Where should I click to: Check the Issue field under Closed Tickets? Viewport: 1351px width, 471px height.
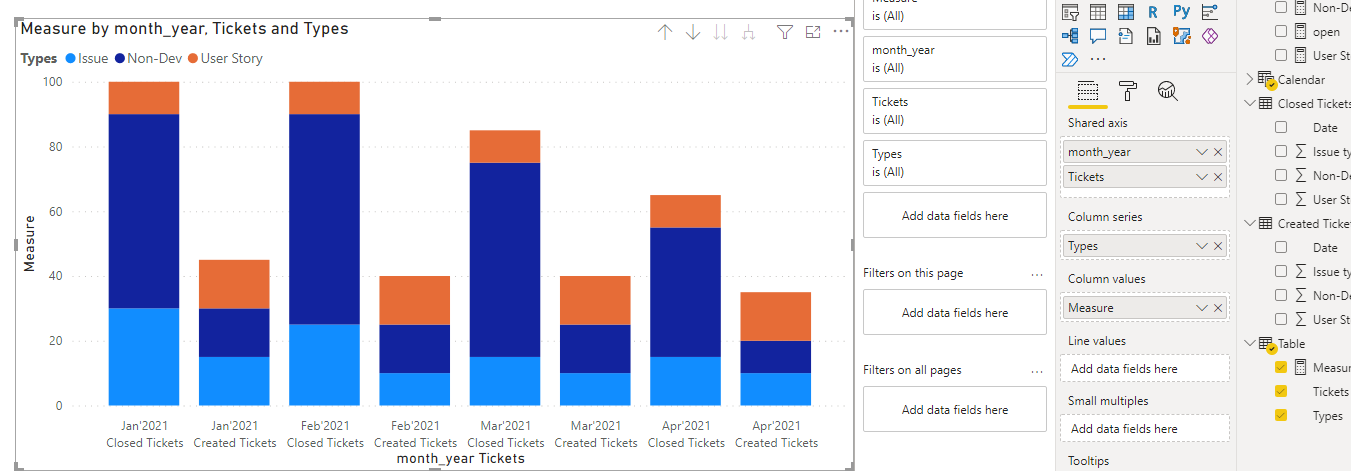(x=1281, y=151)
